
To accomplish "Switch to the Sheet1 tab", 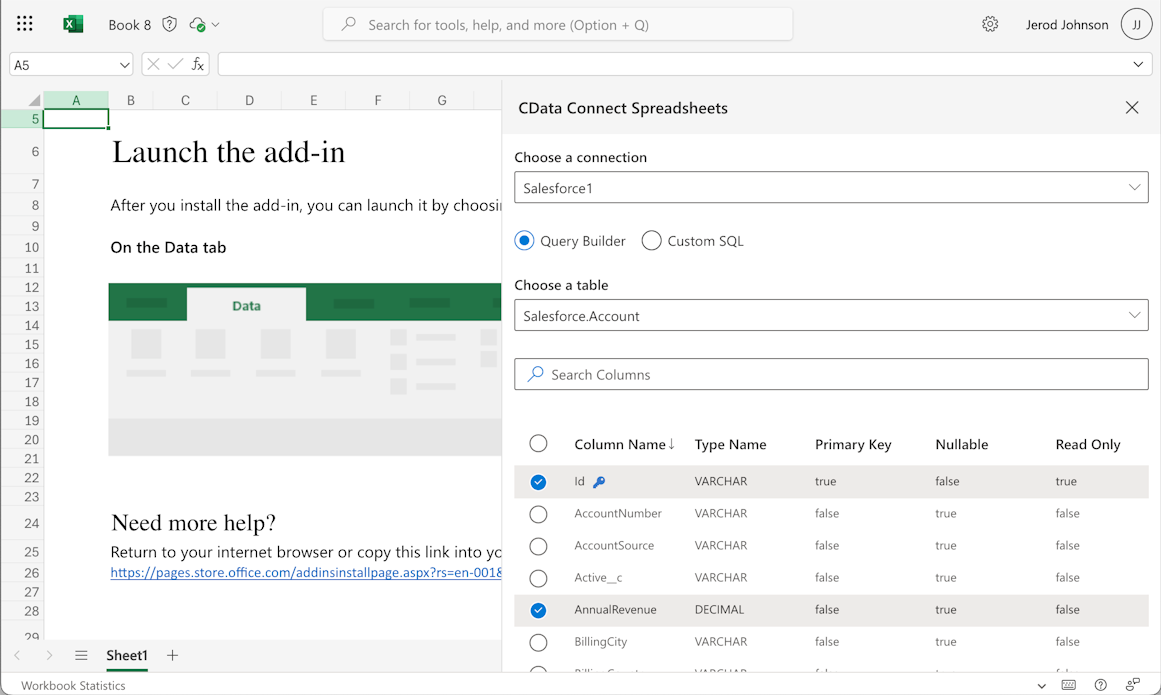I will (127, 656).
